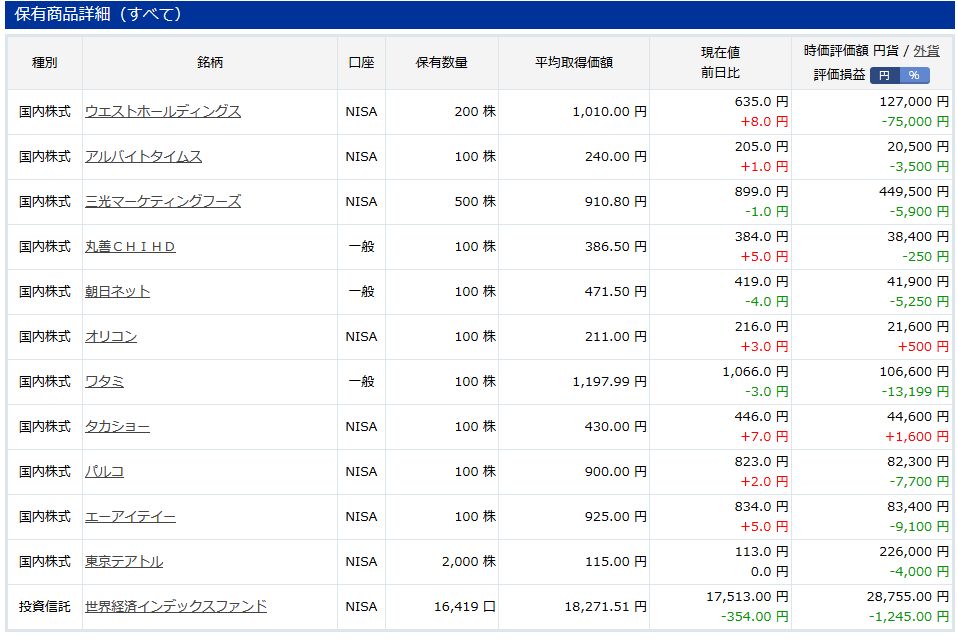Select the 200 株 quantity cell

(x=475, y=112)
